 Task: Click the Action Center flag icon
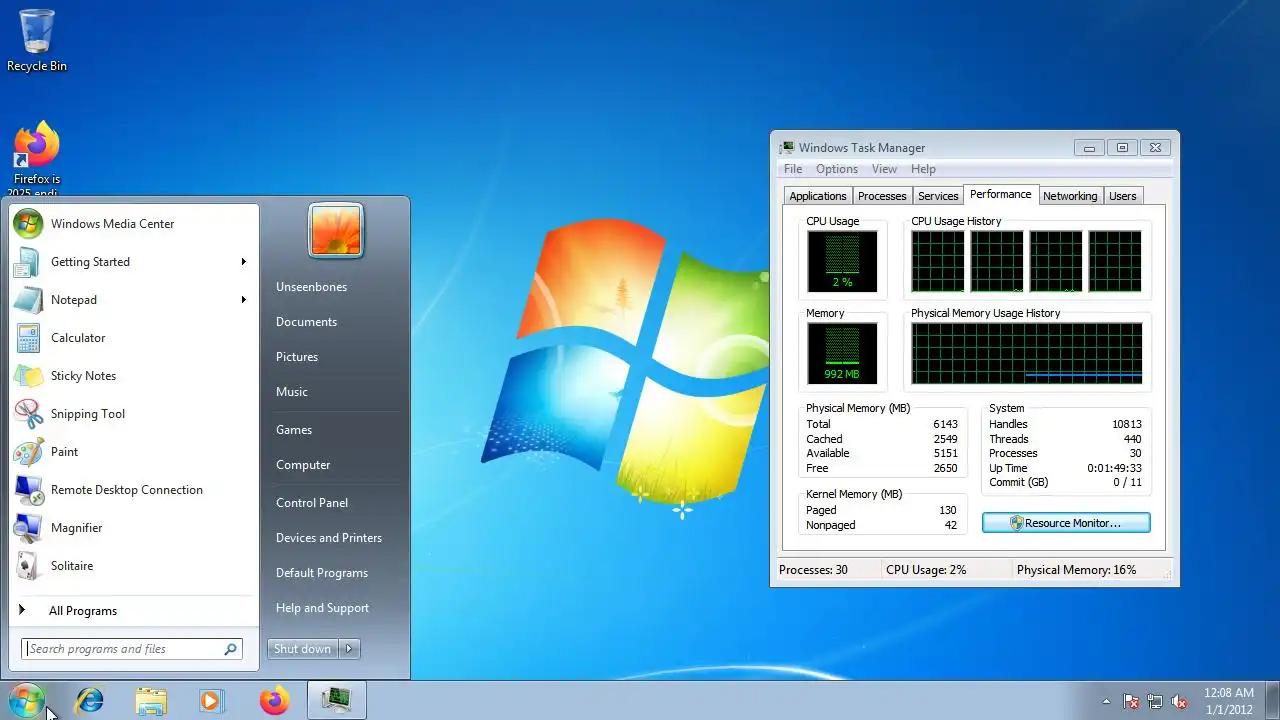coord(1131,701)
